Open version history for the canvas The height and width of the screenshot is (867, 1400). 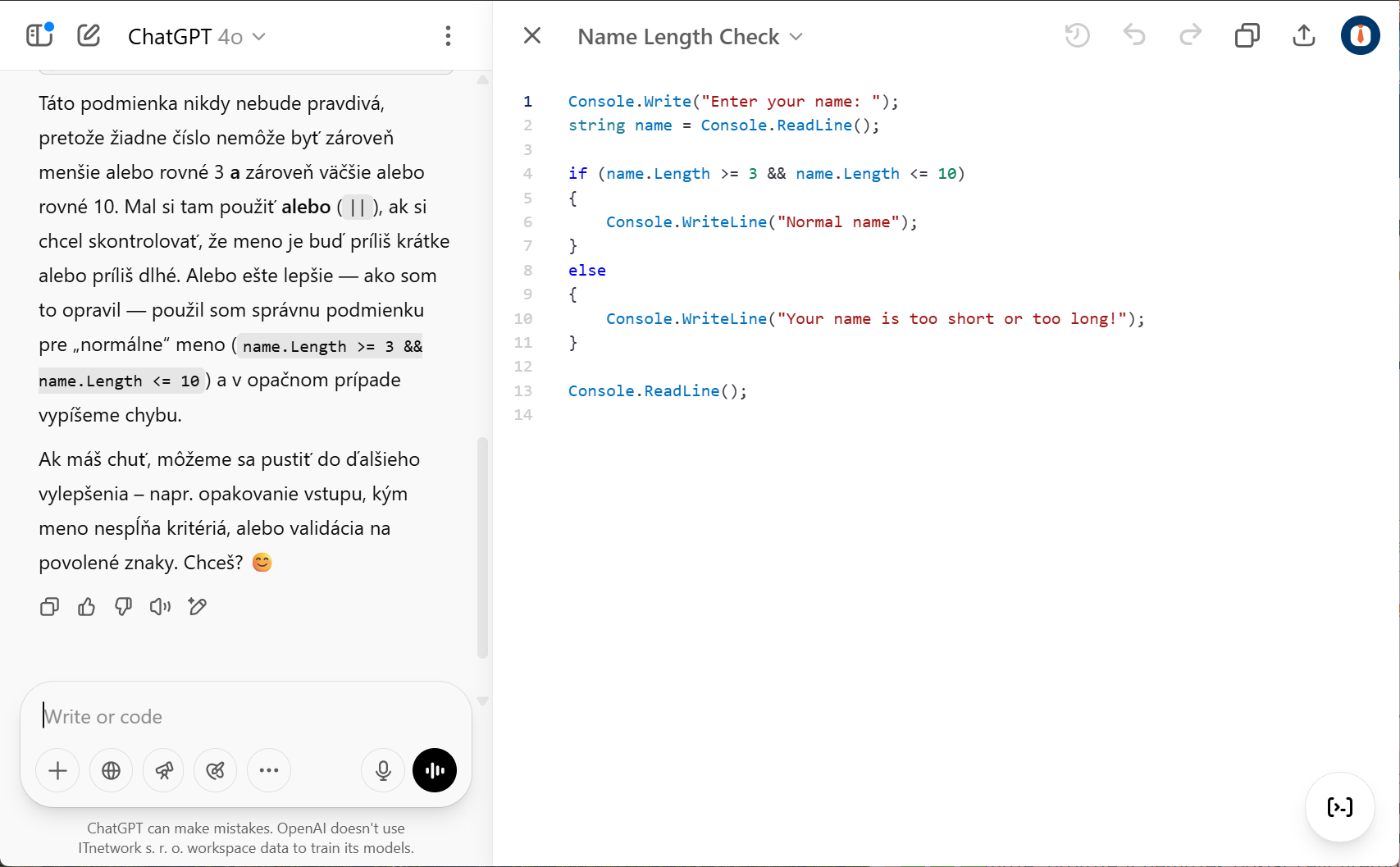tap(1077, 35)
